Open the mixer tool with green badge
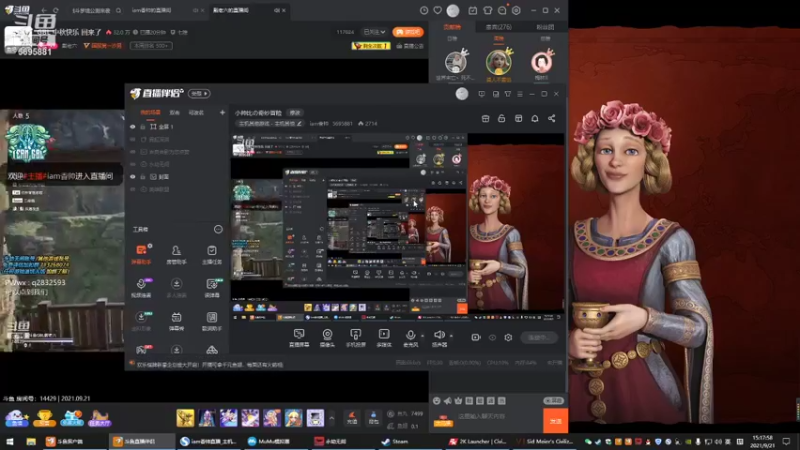This screenshot has height=450, width=800. pos(212,287)
